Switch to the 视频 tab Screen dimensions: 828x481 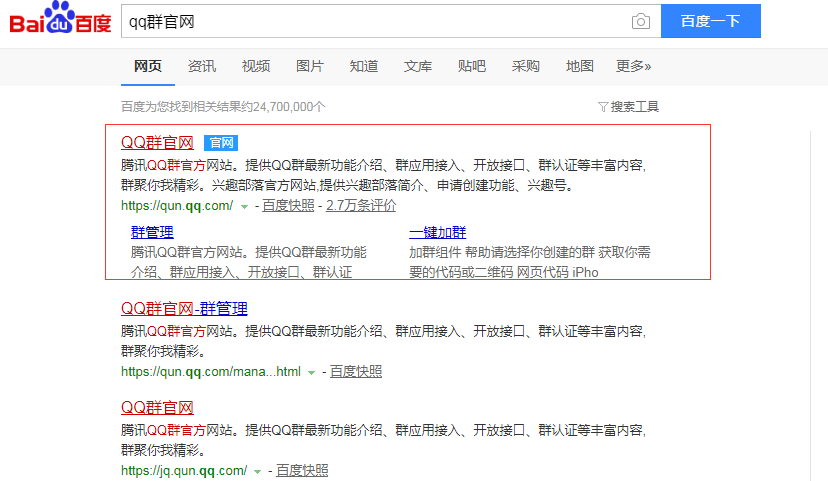256,66
